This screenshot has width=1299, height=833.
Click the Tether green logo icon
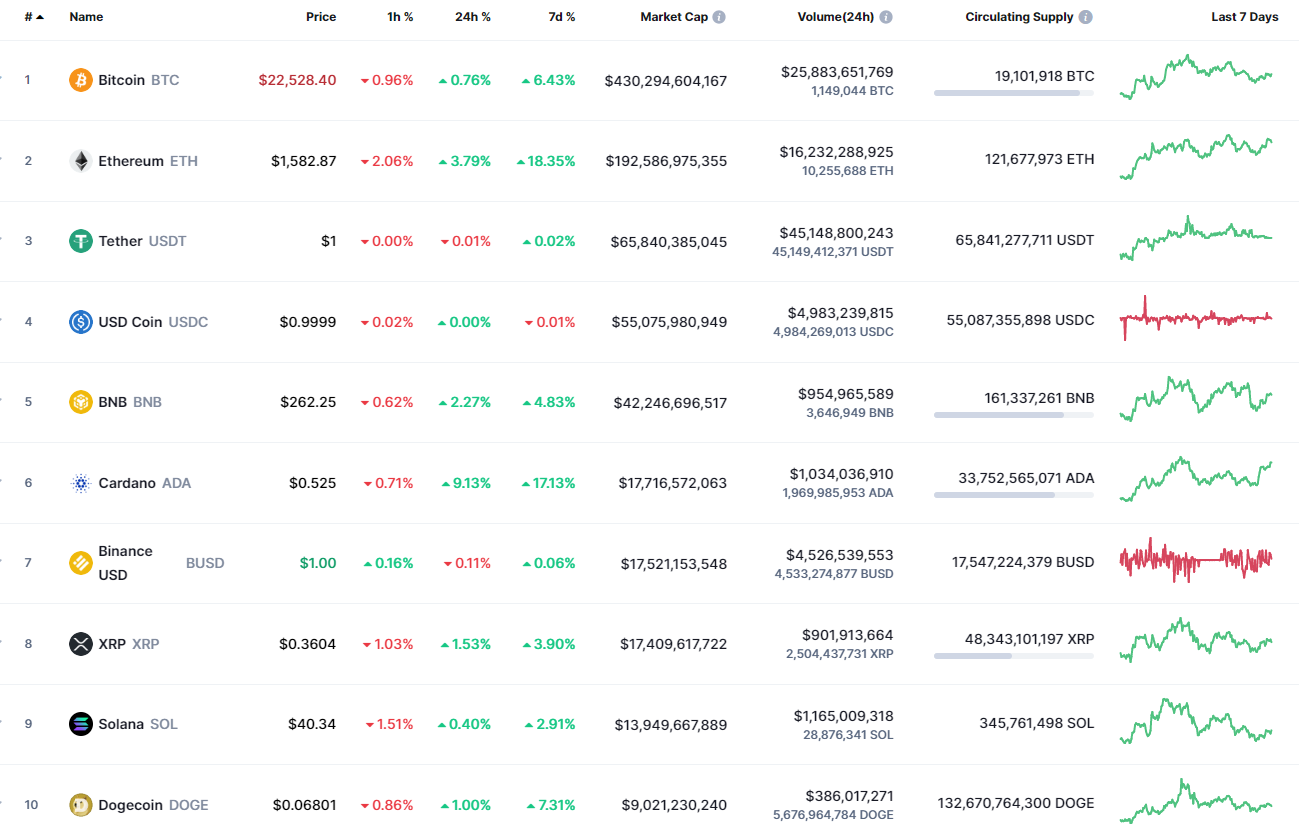(x=81, y=241)
